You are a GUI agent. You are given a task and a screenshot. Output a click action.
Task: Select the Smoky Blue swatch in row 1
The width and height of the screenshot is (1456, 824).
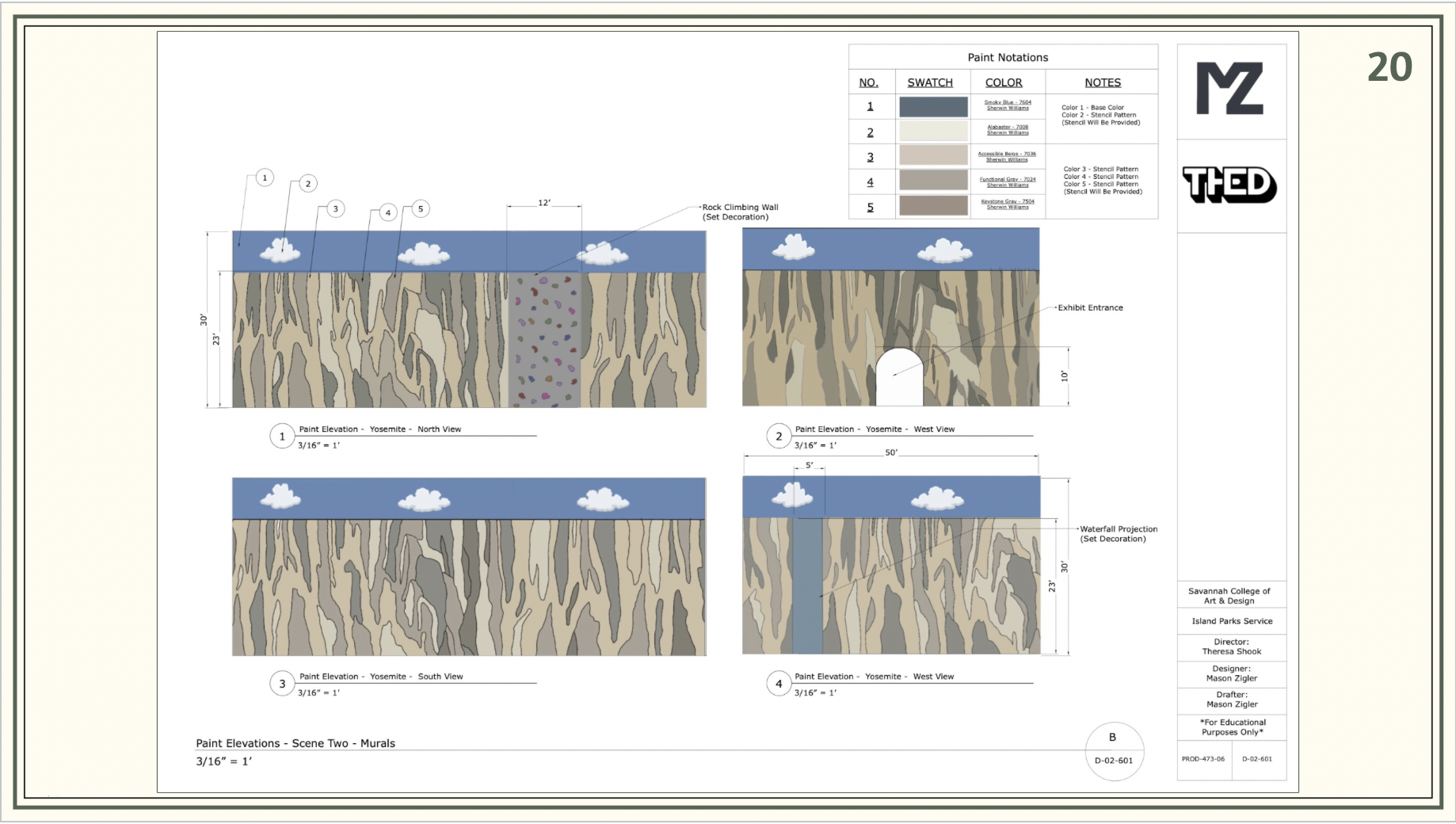[x=933, y=106]
